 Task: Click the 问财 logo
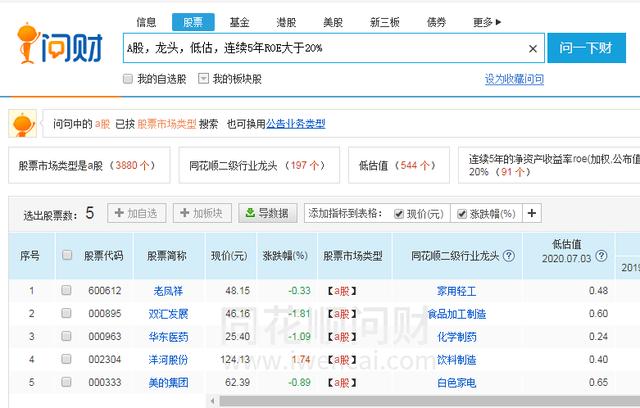[59, 44]
